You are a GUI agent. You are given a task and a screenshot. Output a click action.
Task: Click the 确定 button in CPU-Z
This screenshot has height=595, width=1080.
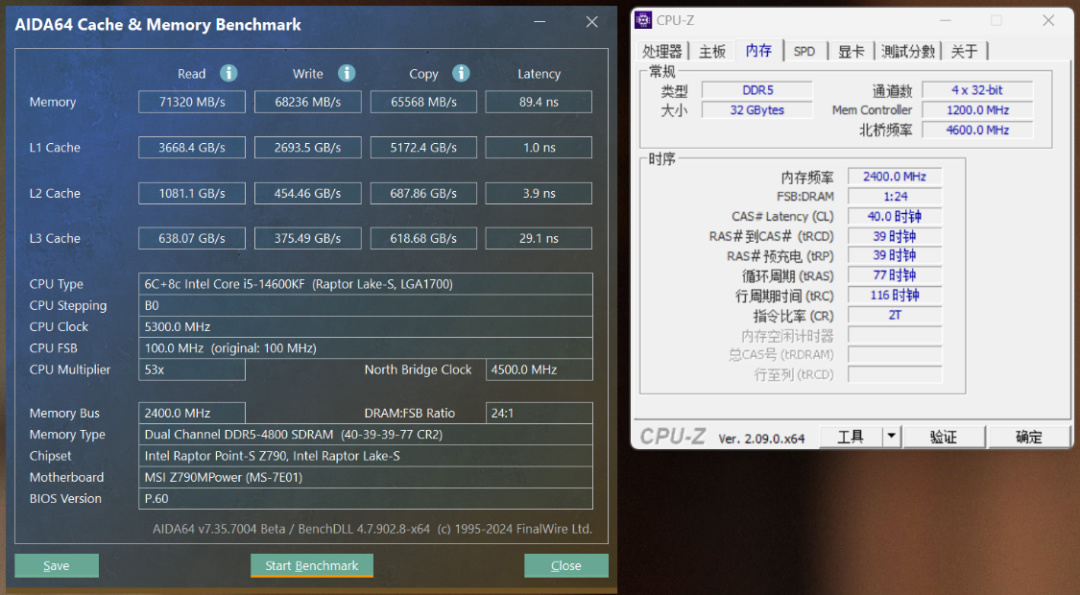(1028, 437)
